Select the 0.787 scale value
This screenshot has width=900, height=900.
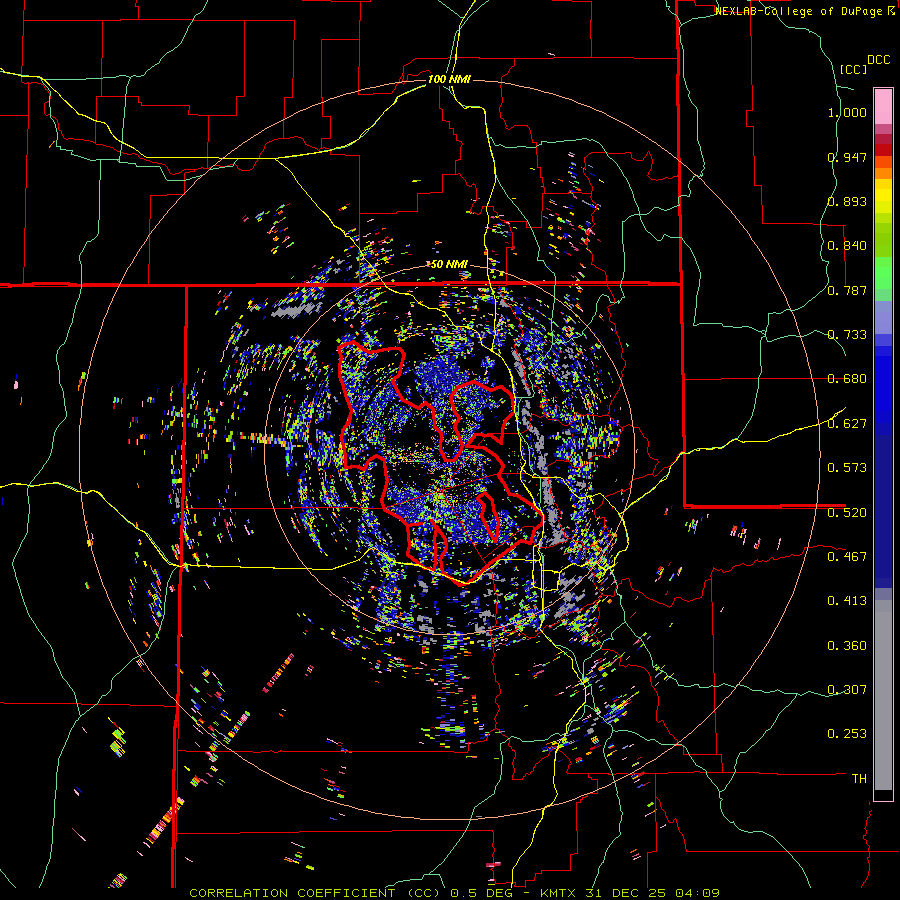pyautogui.click(x=847, y=290)
